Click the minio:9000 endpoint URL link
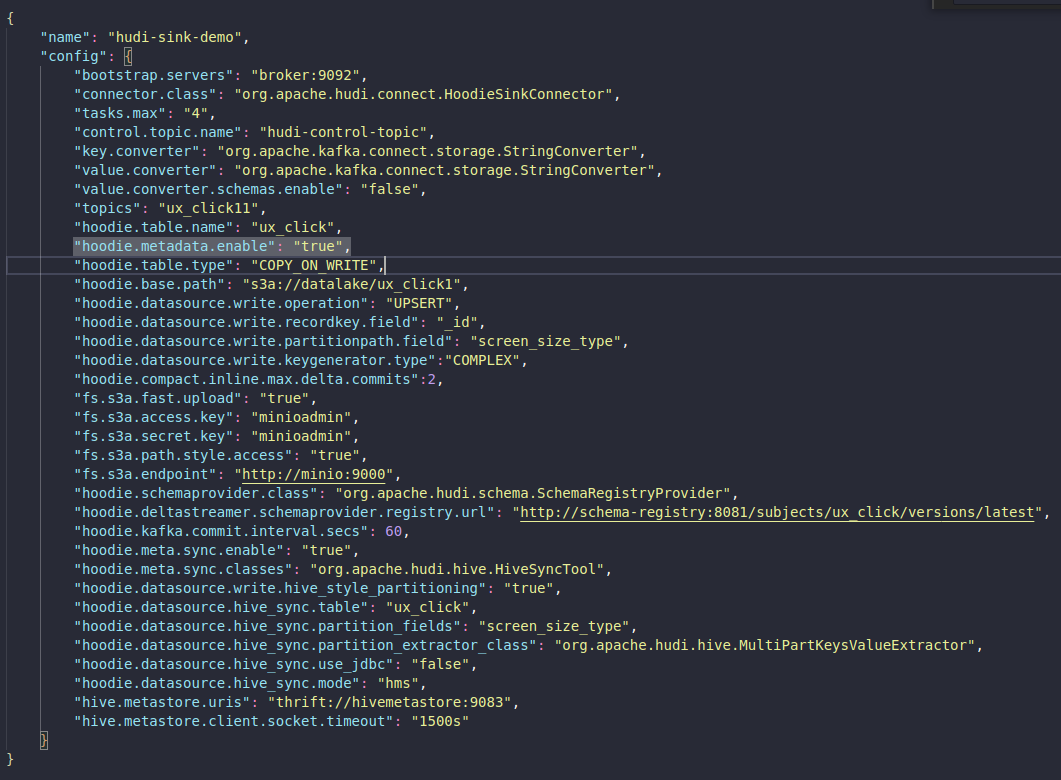1061x780 pixels. tap(313, 474)
